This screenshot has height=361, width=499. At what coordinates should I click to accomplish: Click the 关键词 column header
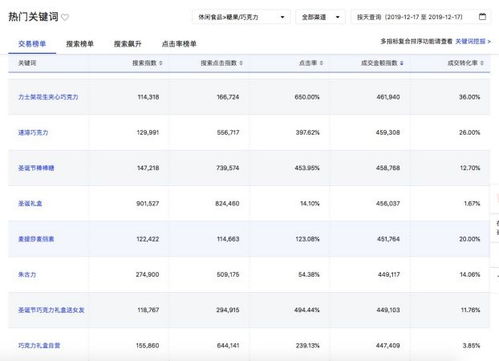27,63
